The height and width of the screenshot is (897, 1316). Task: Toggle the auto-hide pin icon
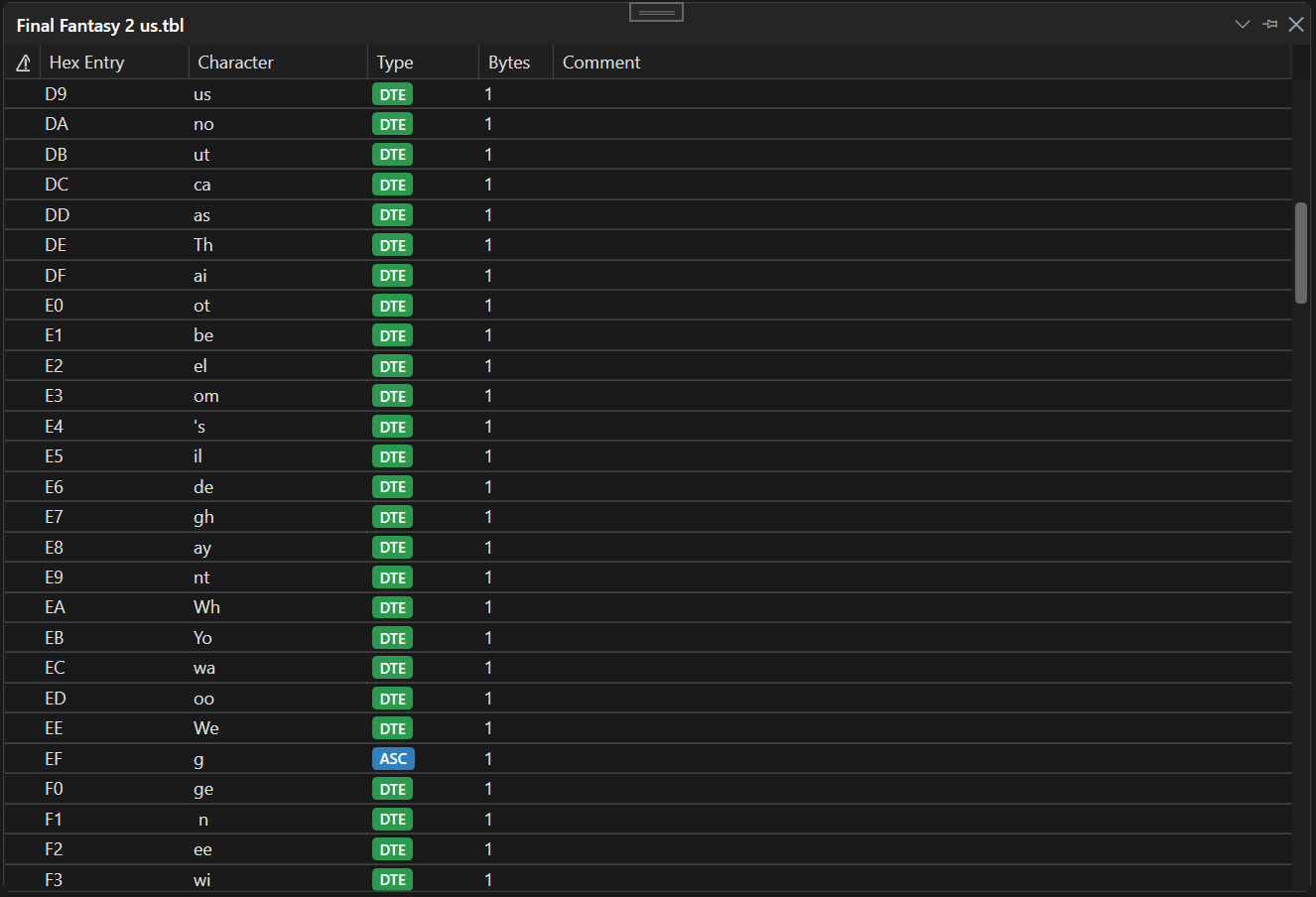(1269, 24)
